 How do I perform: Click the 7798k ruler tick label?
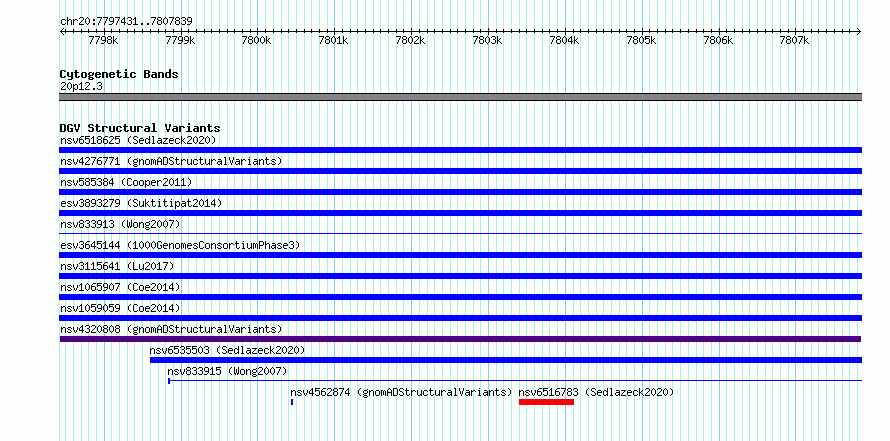tap(103, 40)
